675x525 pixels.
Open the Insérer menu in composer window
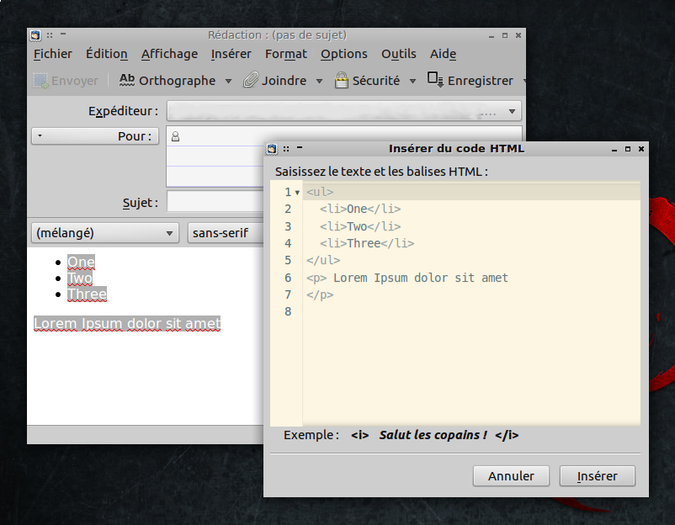click(231, 54)
